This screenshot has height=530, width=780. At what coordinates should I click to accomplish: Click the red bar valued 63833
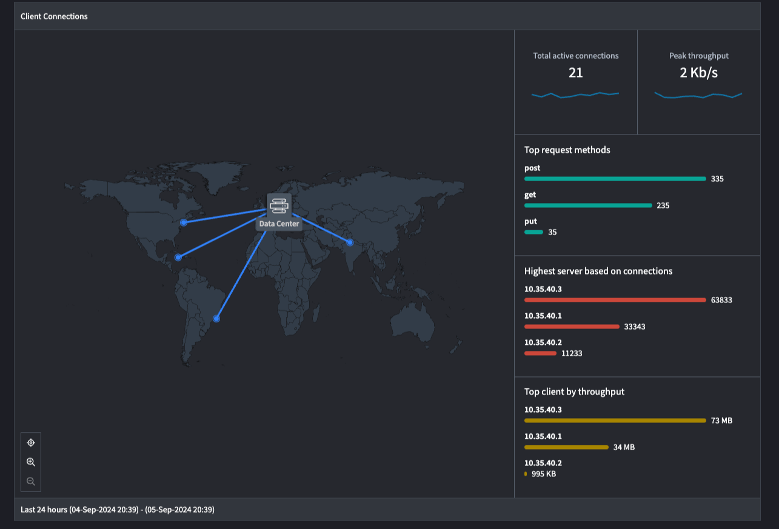pos(615,300)
